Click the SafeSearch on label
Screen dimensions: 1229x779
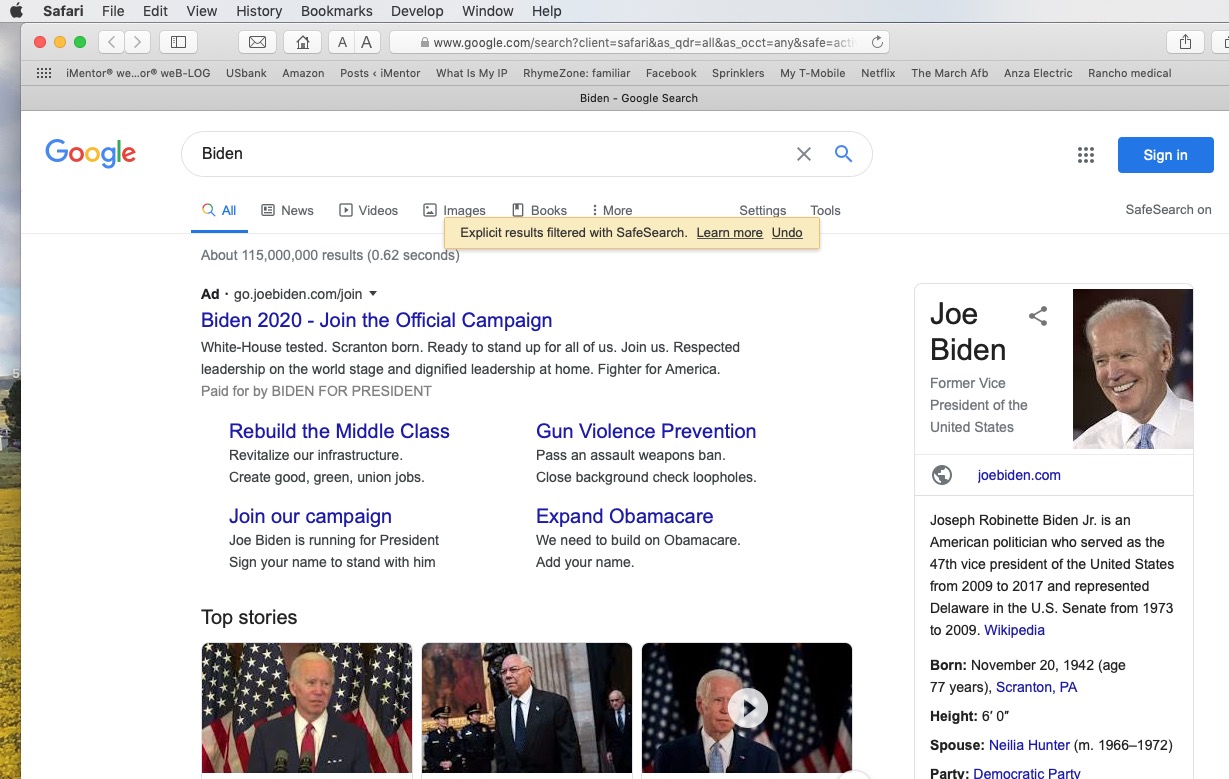click(1168, 209)
